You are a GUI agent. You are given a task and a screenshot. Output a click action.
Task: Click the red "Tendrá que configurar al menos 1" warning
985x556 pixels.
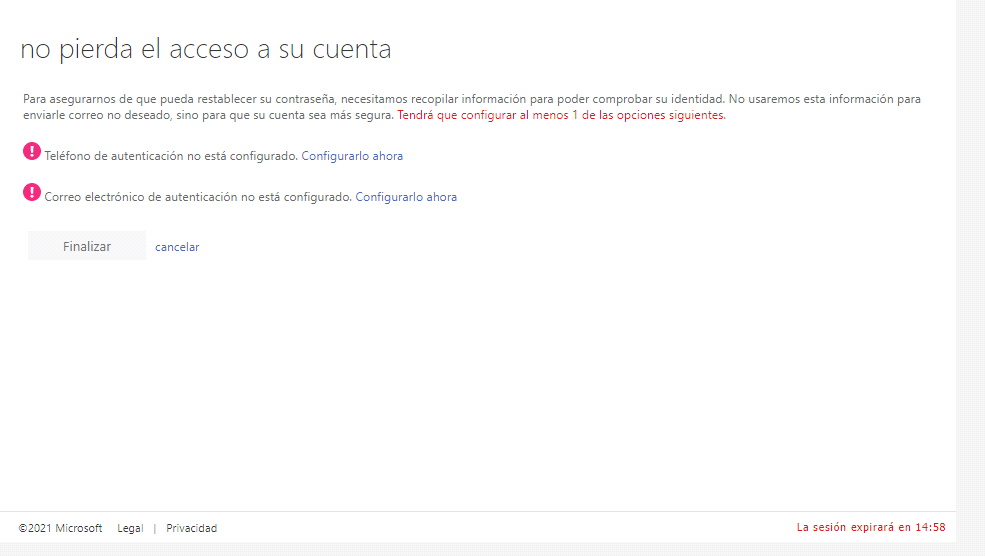click(561, 115)
